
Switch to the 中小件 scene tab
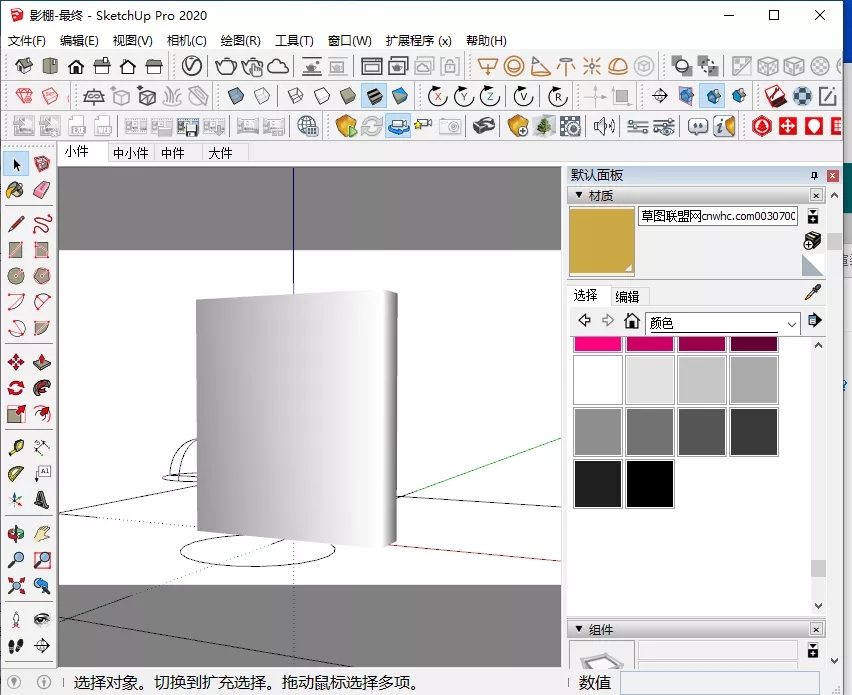point(130,153)
